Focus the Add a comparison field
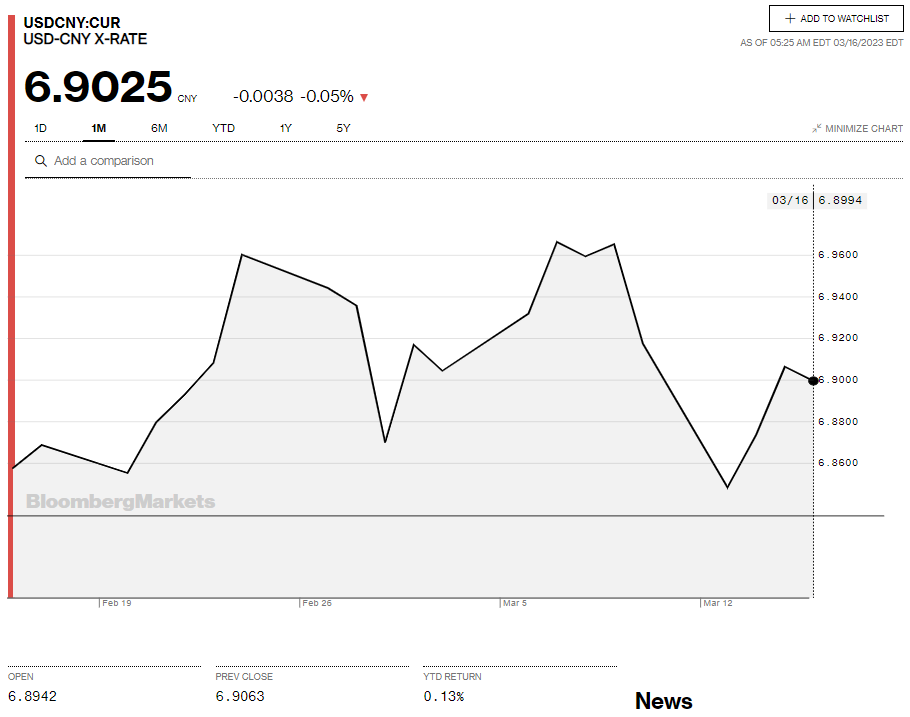 115,161
